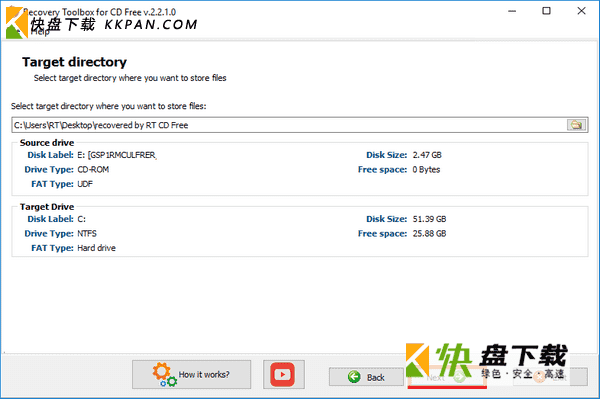
Task: Click the How it works? button
Action: (x=191, y=374)
